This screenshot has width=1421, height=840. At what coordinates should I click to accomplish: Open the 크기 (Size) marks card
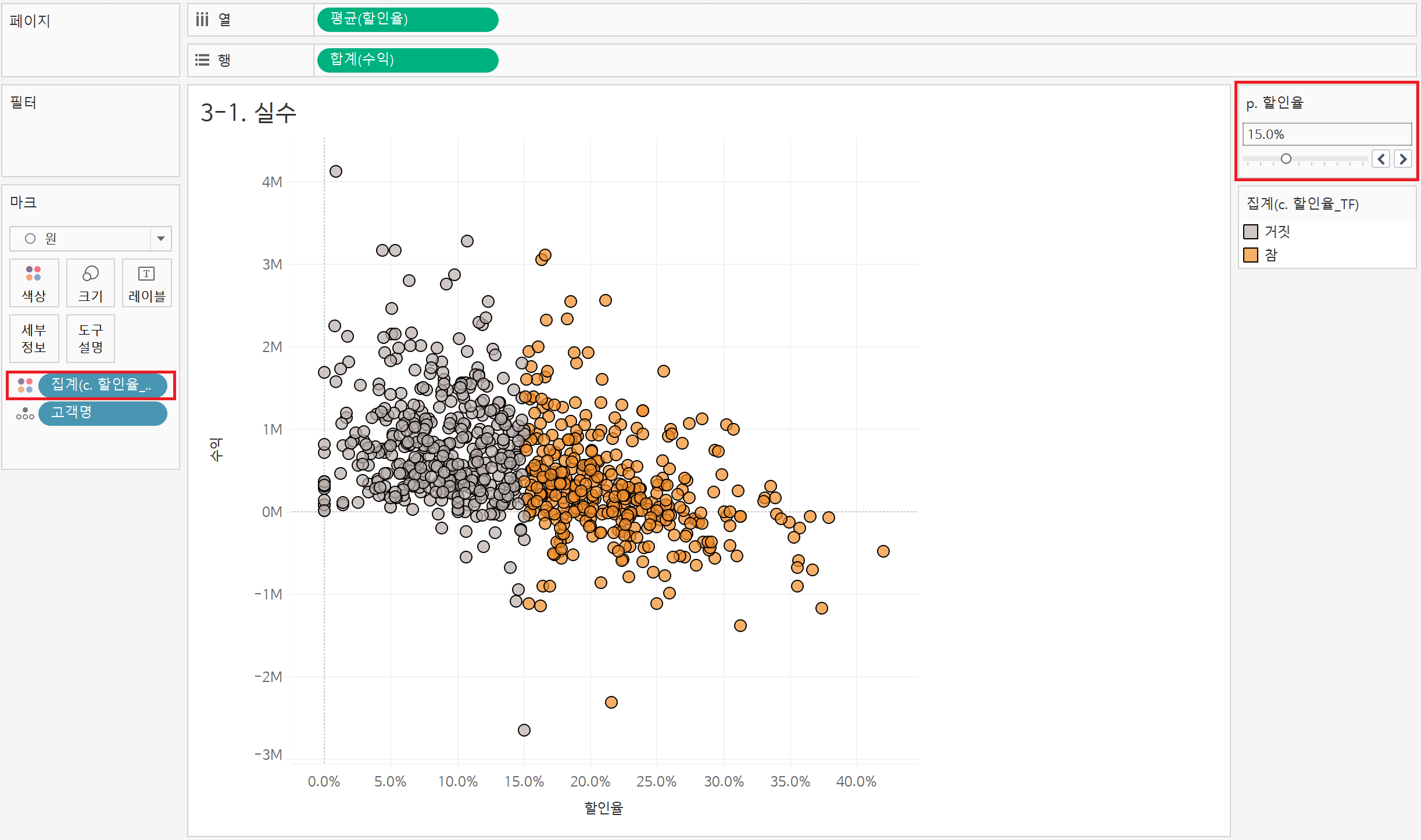coord(90,283)
